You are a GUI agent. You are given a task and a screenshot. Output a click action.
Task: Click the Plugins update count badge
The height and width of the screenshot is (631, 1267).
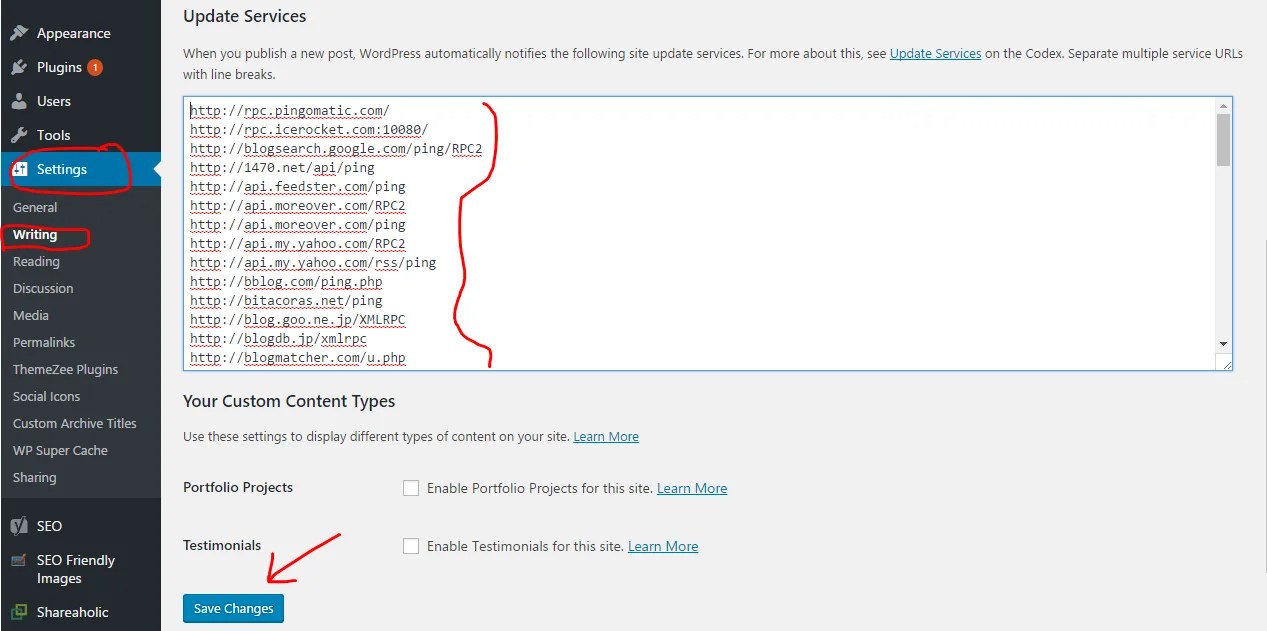pos(95,67)
